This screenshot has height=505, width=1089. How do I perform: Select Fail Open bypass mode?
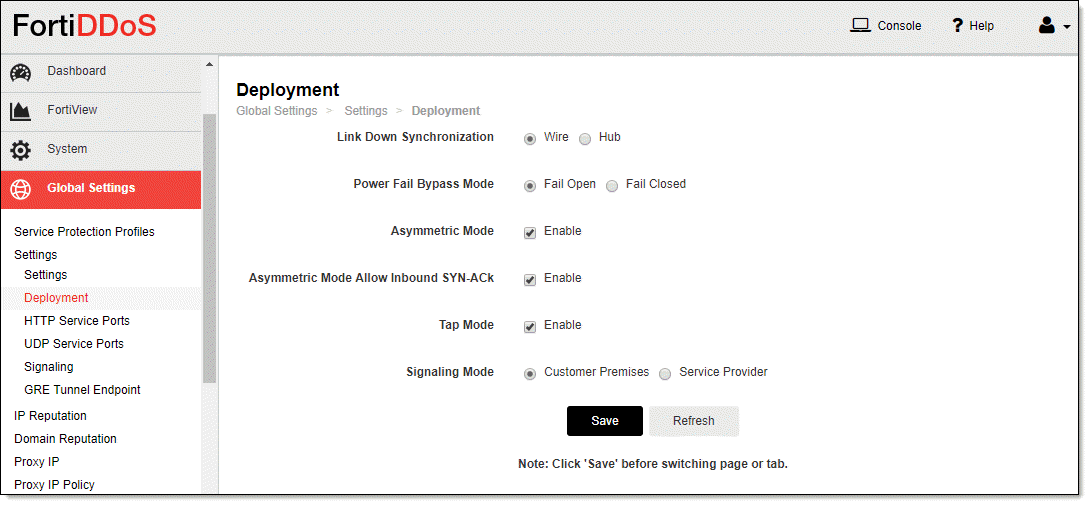530,185
